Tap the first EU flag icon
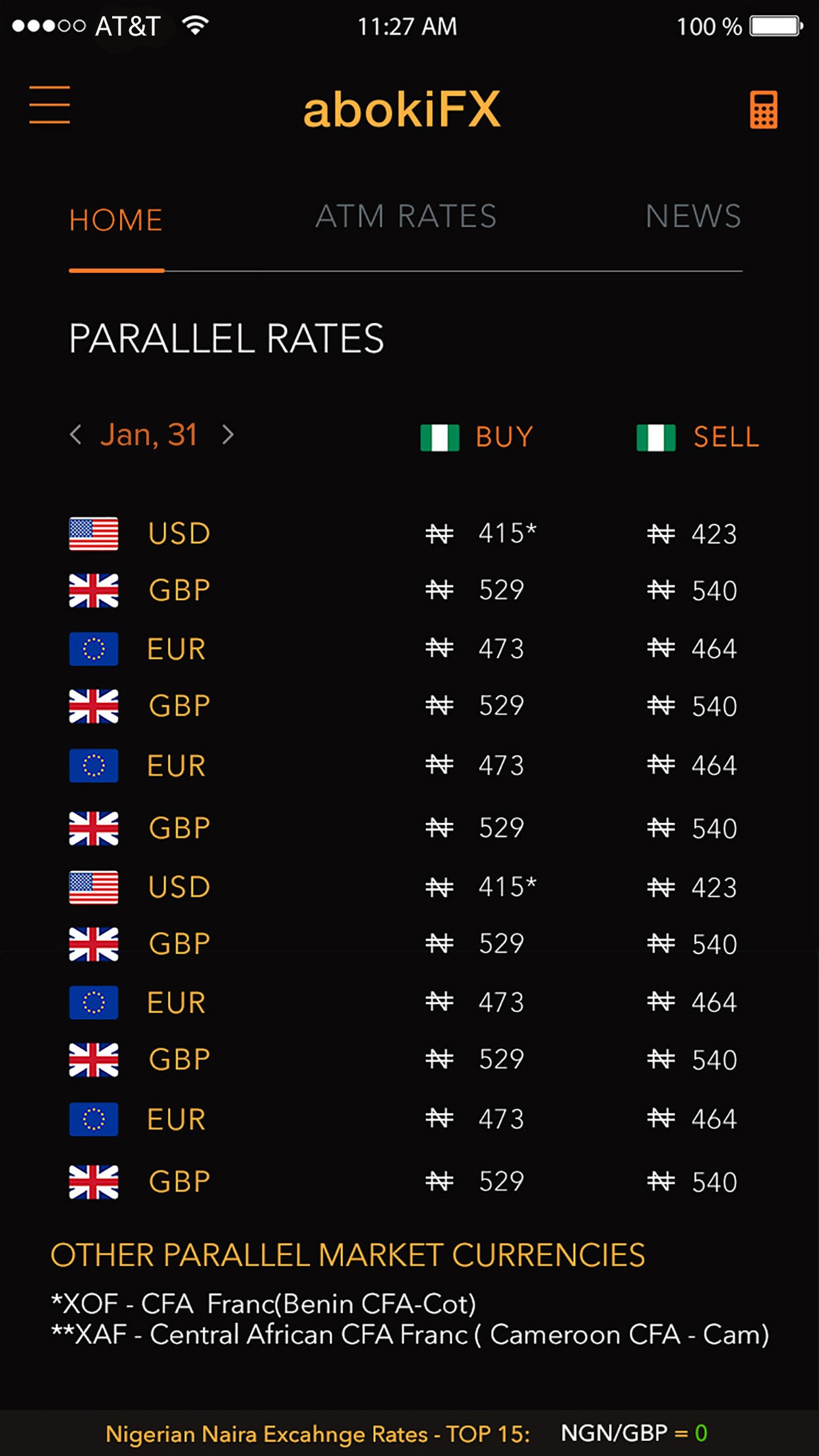This screenshot has height=1456, width=819. click(94, 649)
